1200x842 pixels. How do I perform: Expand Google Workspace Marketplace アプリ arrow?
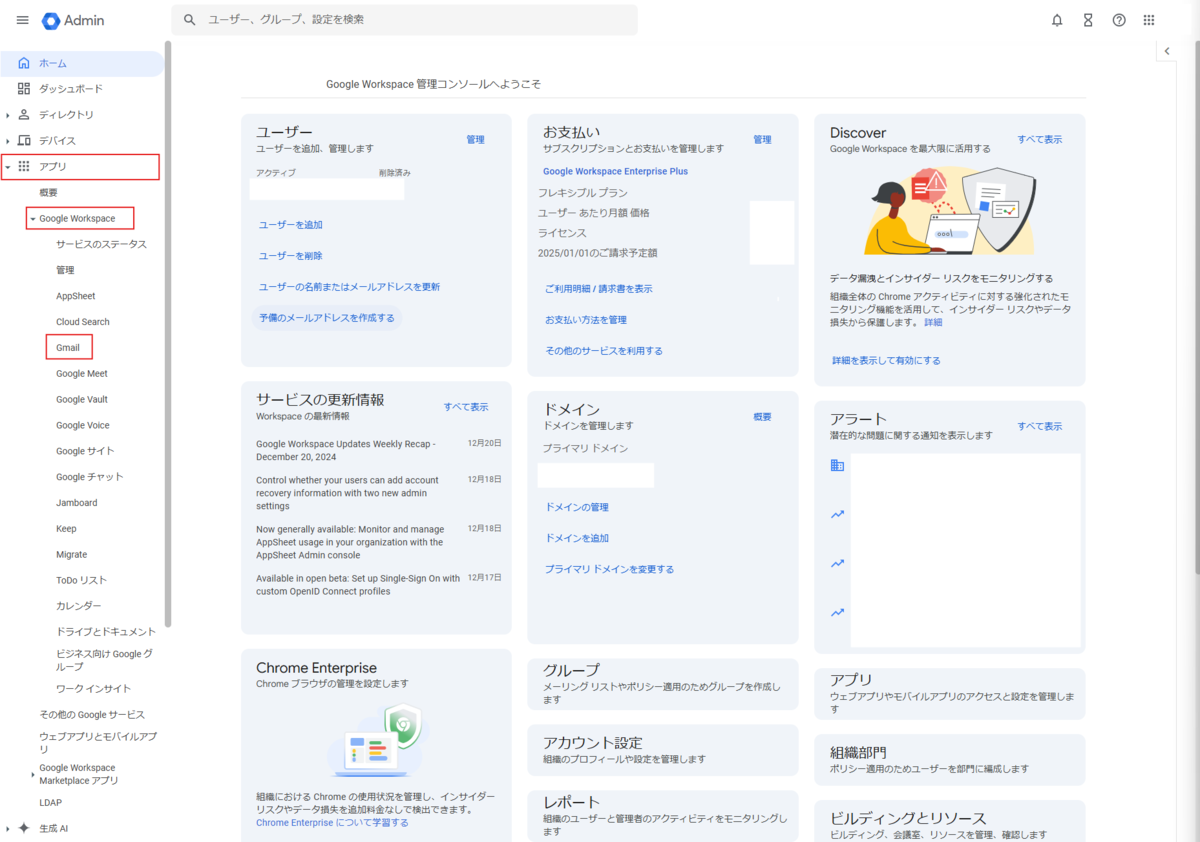pos(32,774)
